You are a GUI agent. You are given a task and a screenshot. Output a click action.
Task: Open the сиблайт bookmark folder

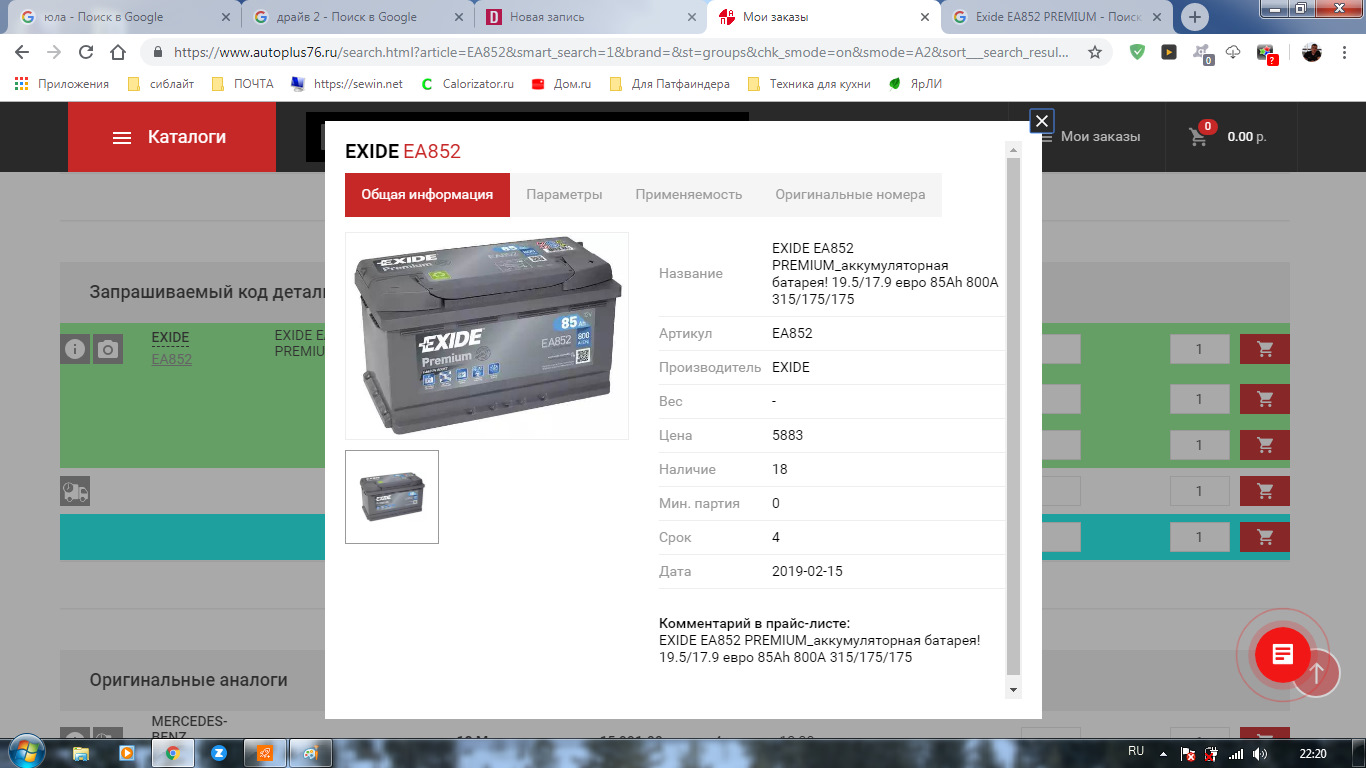(161, 84)
